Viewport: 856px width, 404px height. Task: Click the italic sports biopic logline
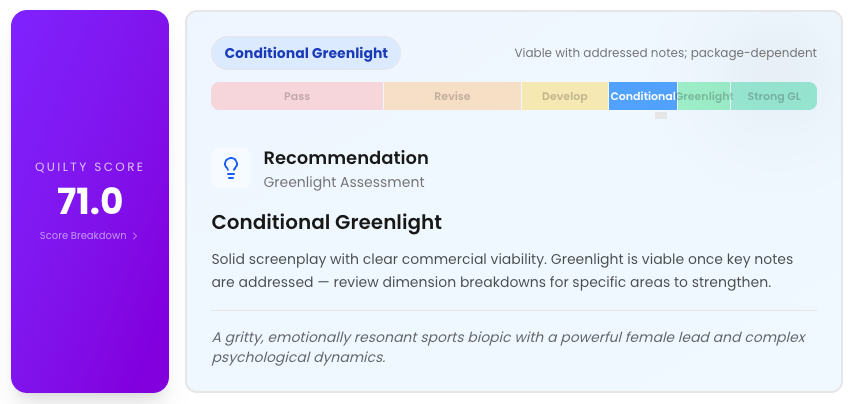pyautogui.click(x=509, y=347)
